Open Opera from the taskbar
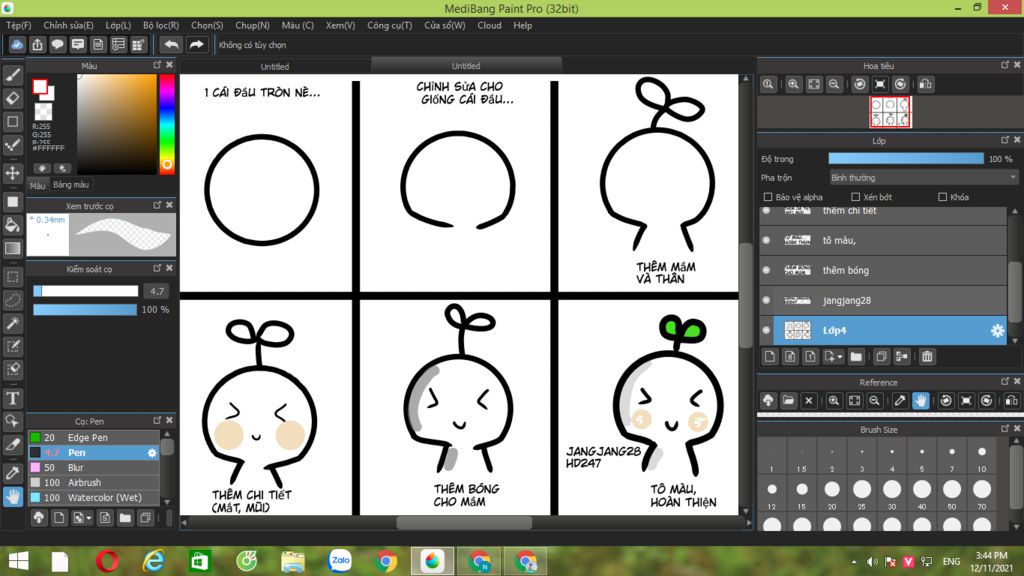Viewport: 1024px width, 576px height. (x=107, y=561)
